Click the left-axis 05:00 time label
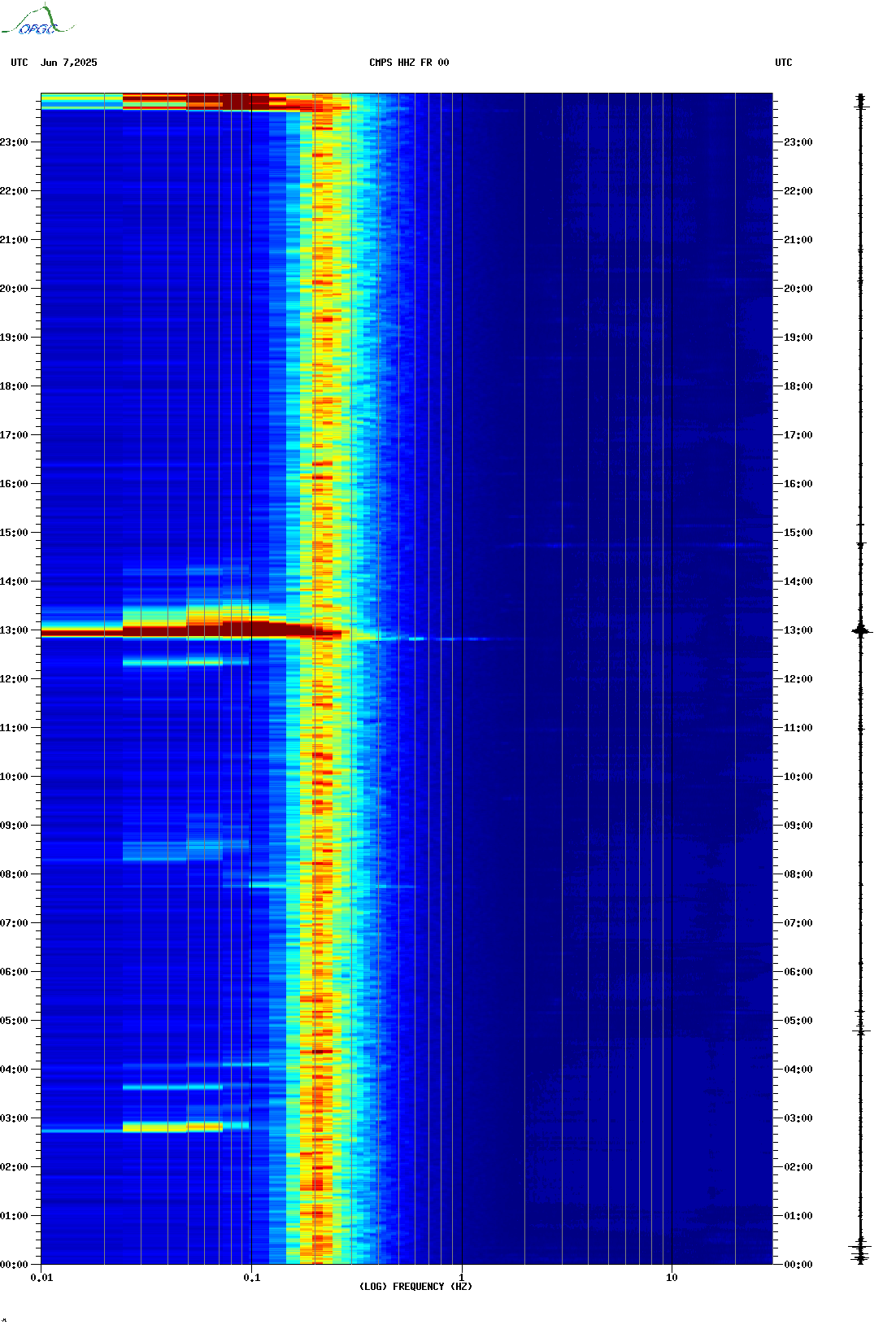896x1329 pixels. coord(14,1021)
